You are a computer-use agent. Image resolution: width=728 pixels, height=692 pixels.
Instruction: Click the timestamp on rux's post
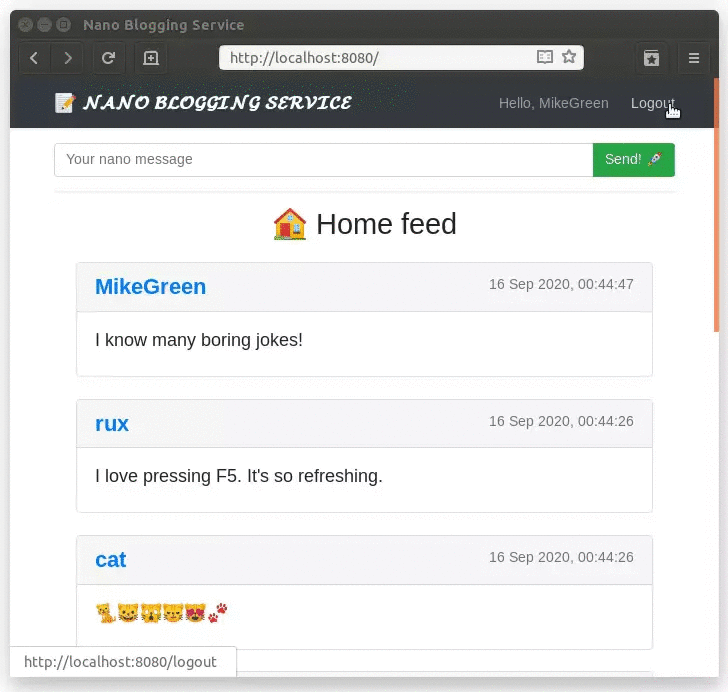pos(561,421)
